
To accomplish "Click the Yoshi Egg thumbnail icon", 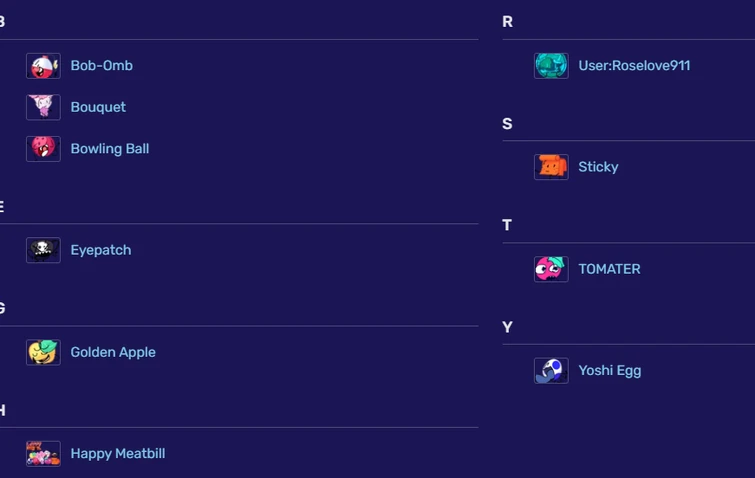I will coord(551,371).
